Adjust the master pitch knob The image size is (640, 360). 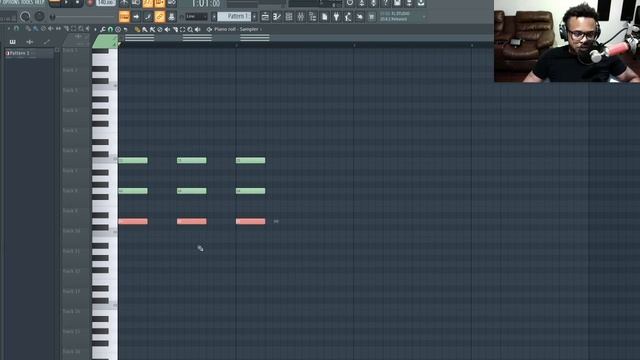(39, 16)
